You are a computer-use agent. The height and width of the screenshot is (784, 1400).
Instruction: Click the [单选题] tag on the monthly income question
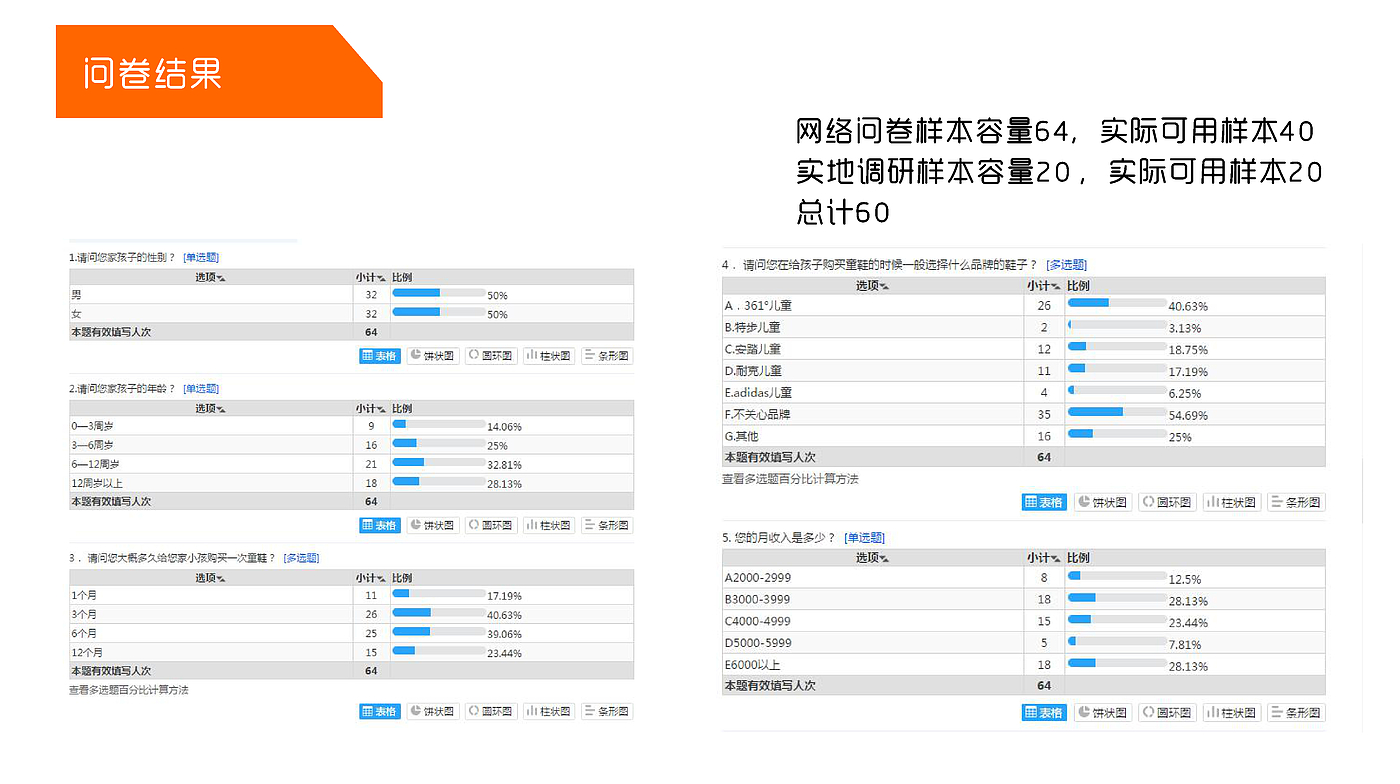click(x=865, y=538)
